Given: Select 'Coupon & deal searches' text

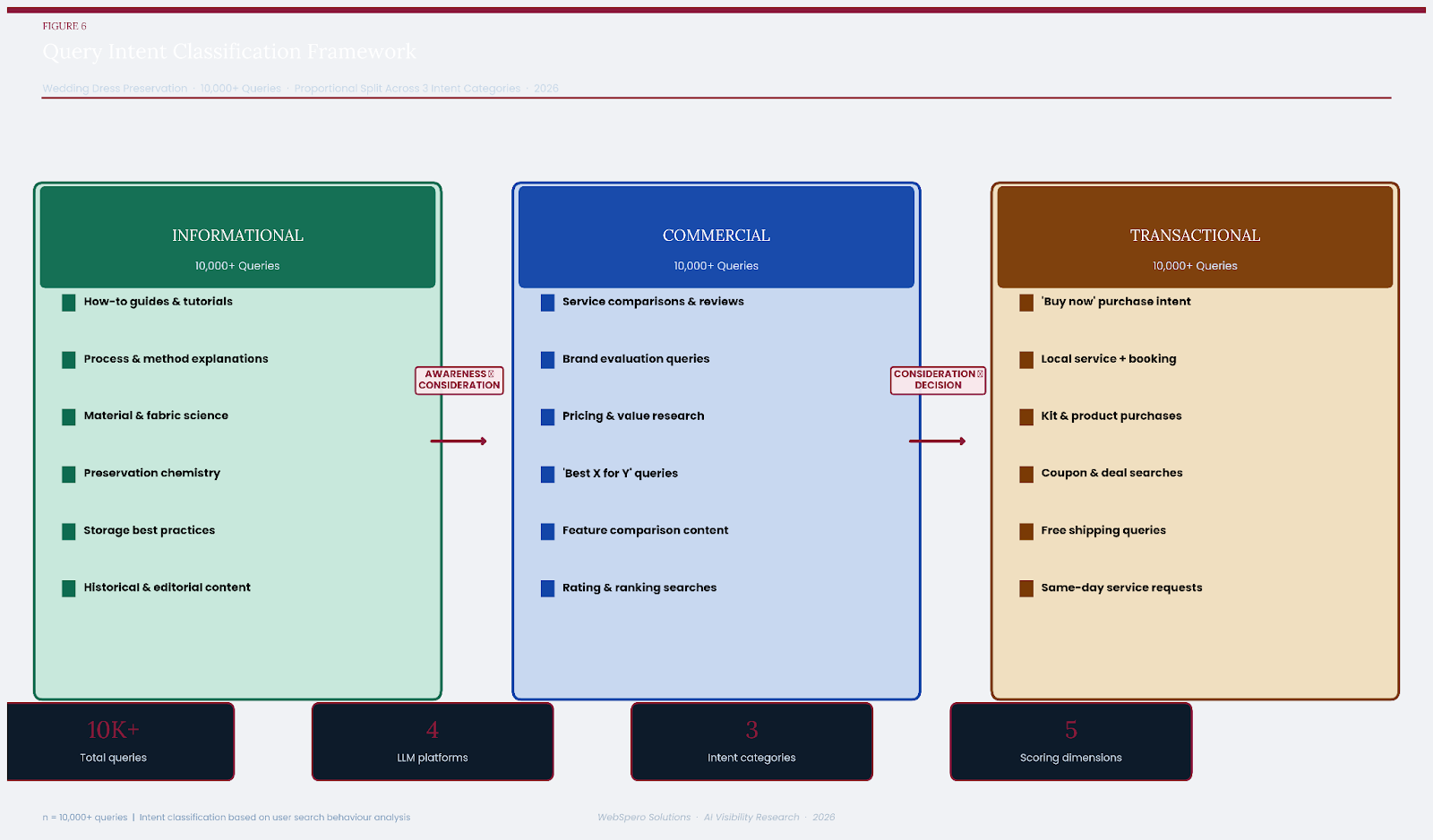Looking at the screenshot, I should (x=1111, y=473).
